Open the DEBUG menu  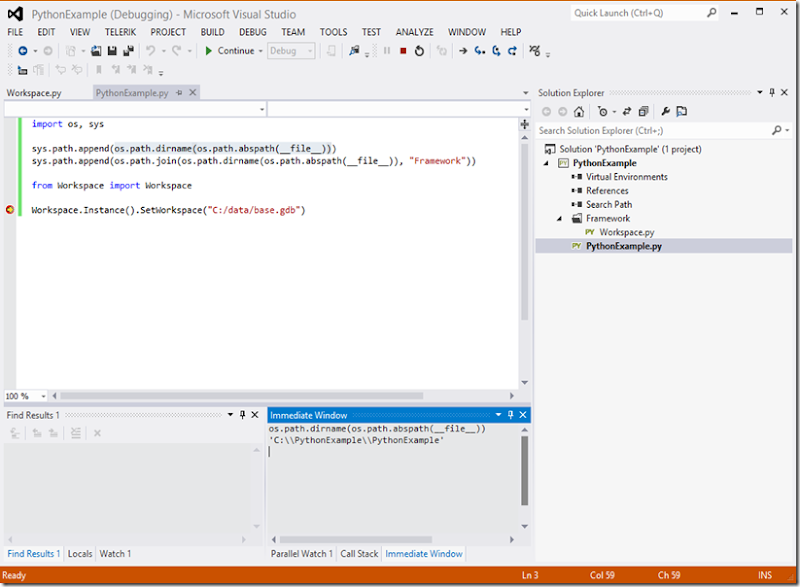[x=253, y=32]
